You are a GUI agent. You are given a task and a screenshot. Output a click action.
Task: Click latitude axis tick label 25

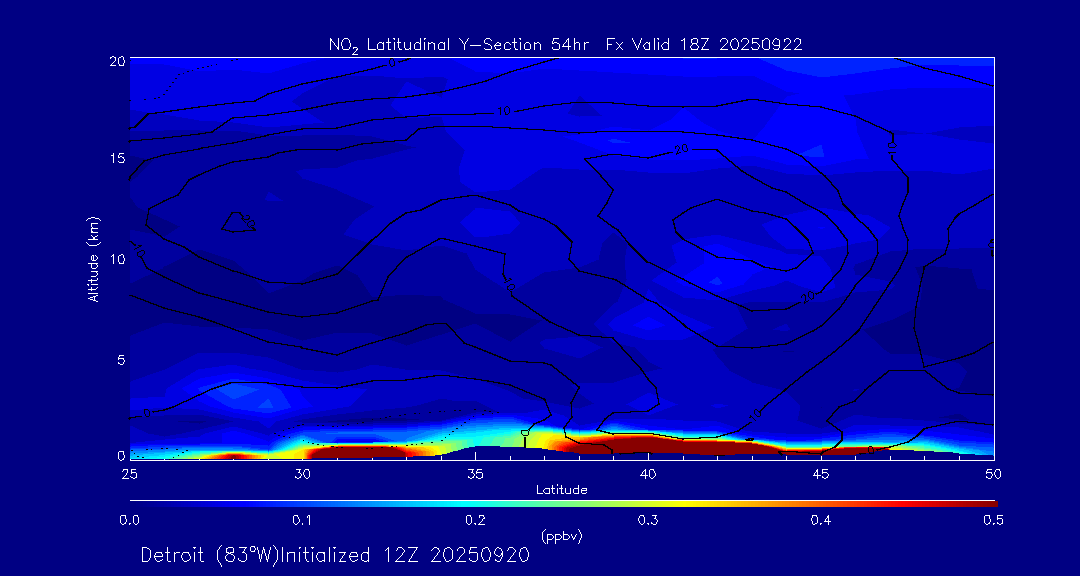[129, 473]
